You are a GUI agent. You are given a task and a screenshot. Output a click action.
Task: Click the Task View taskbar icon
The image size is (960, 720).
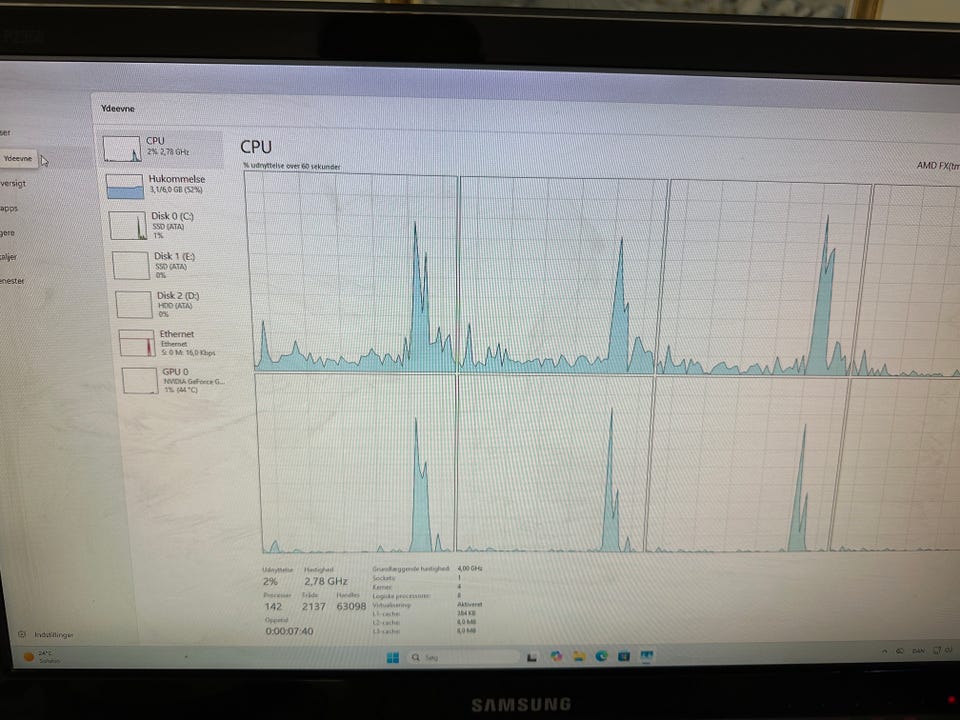531,657
